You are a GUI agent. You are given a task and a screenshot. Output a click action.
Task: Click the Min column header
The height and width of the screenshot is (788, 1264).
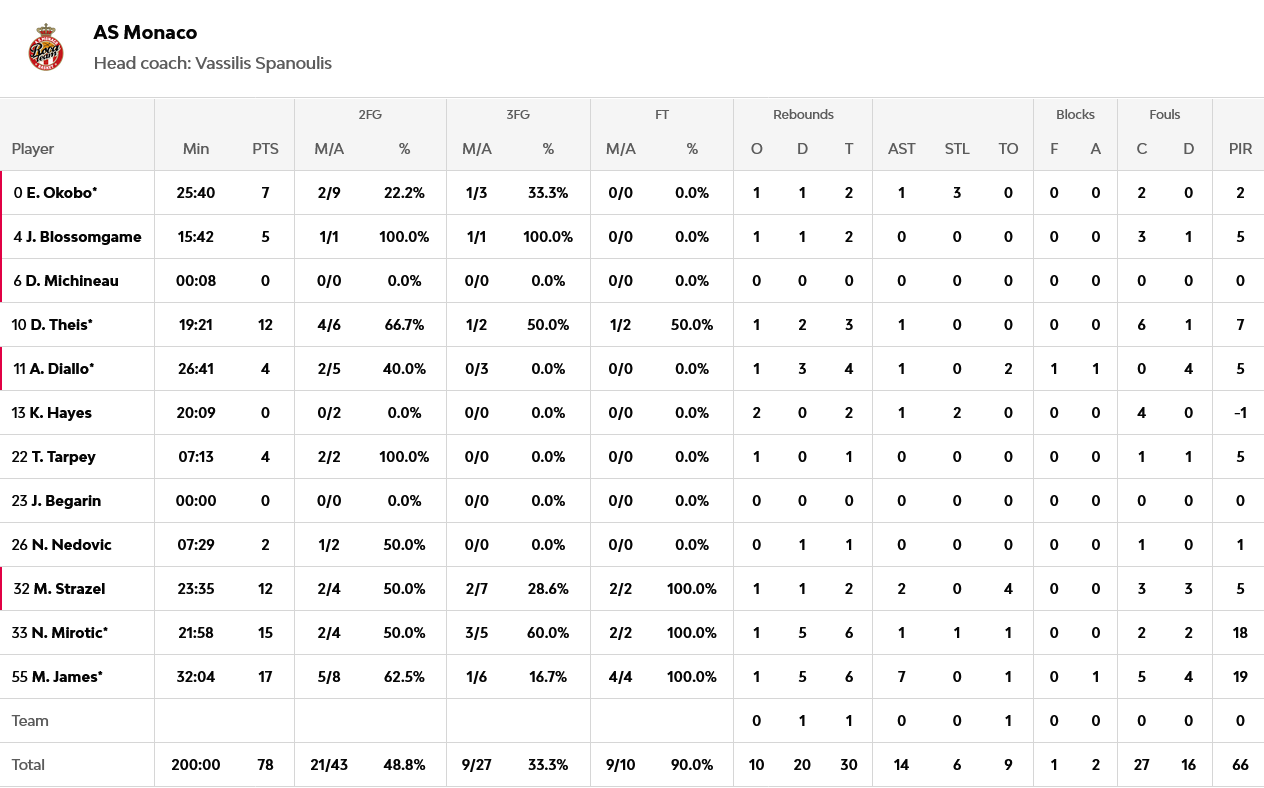(196, 149)
